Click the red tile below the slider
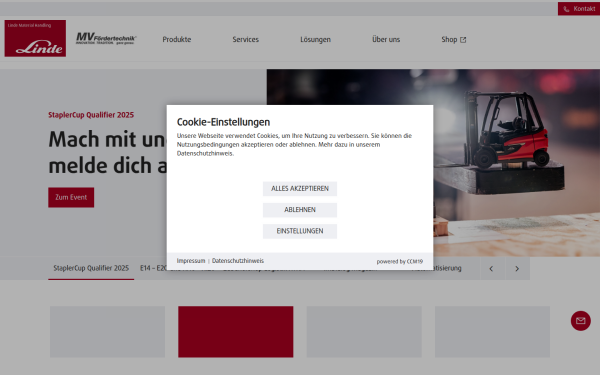This screenshot has height=375, width=600. coord(236,332)
